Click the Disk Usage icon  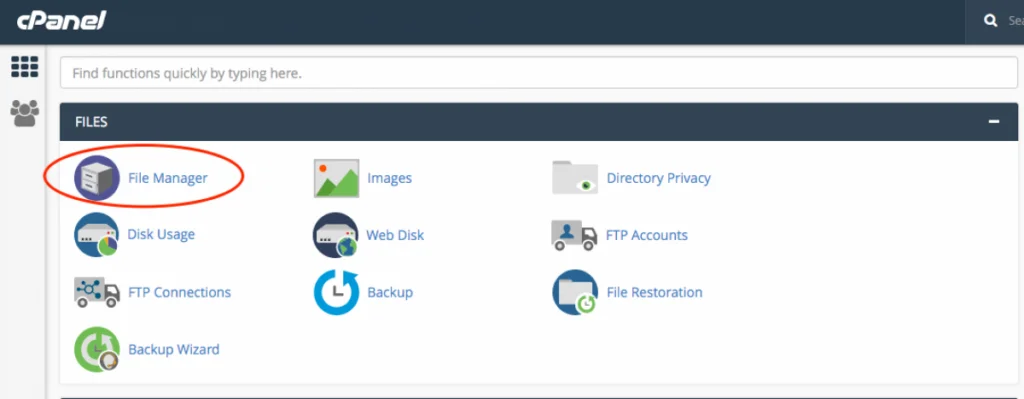pyautogui.click(x=96, y=235)
